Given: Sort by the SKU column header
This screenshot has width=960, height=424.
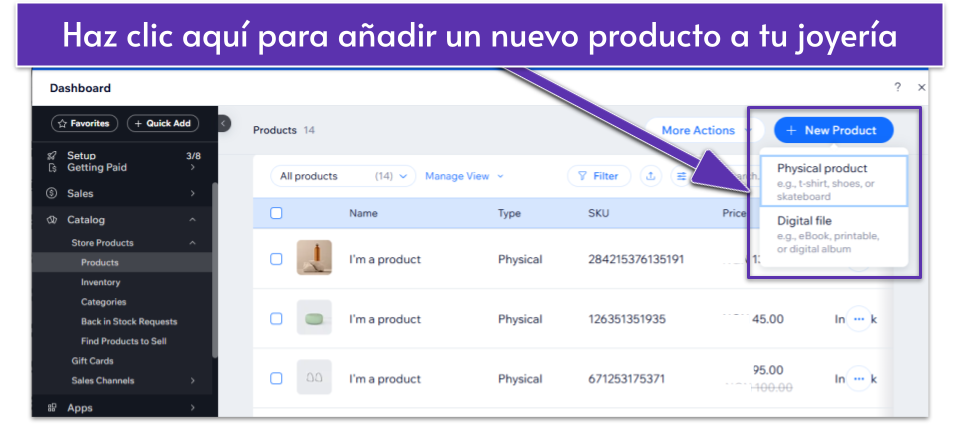Looking at the screenshot, I should tap(599, 213).
